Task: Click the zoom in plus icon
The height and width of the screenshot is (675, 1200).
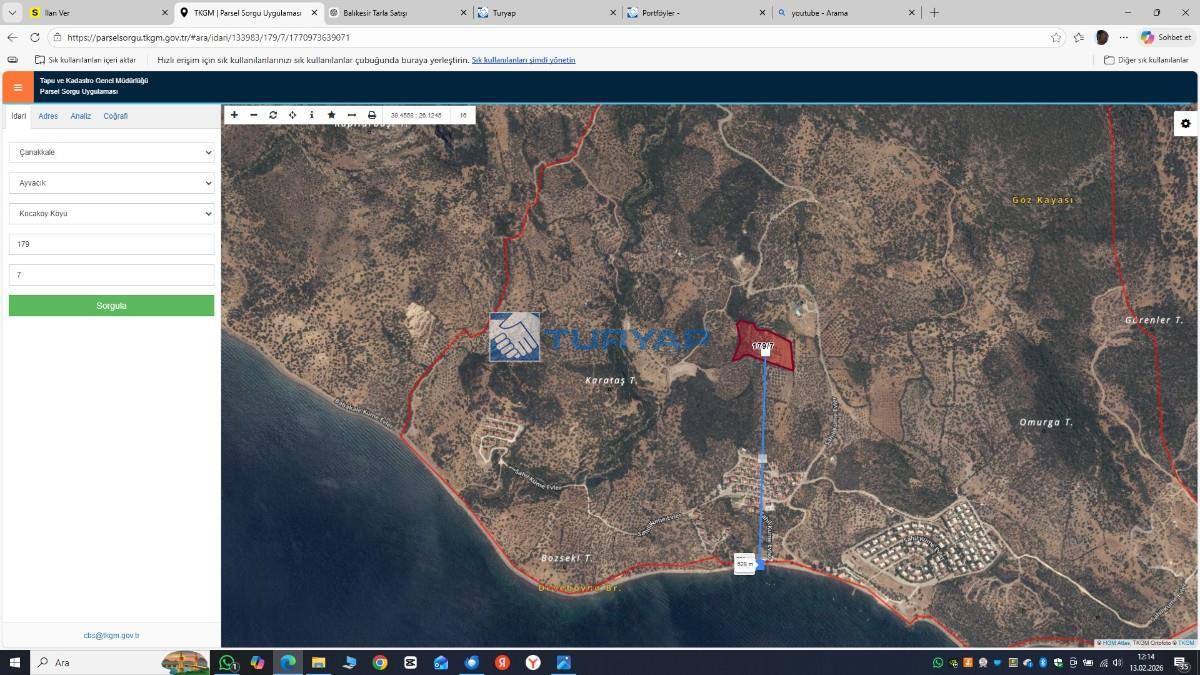Action: [234, 115]
